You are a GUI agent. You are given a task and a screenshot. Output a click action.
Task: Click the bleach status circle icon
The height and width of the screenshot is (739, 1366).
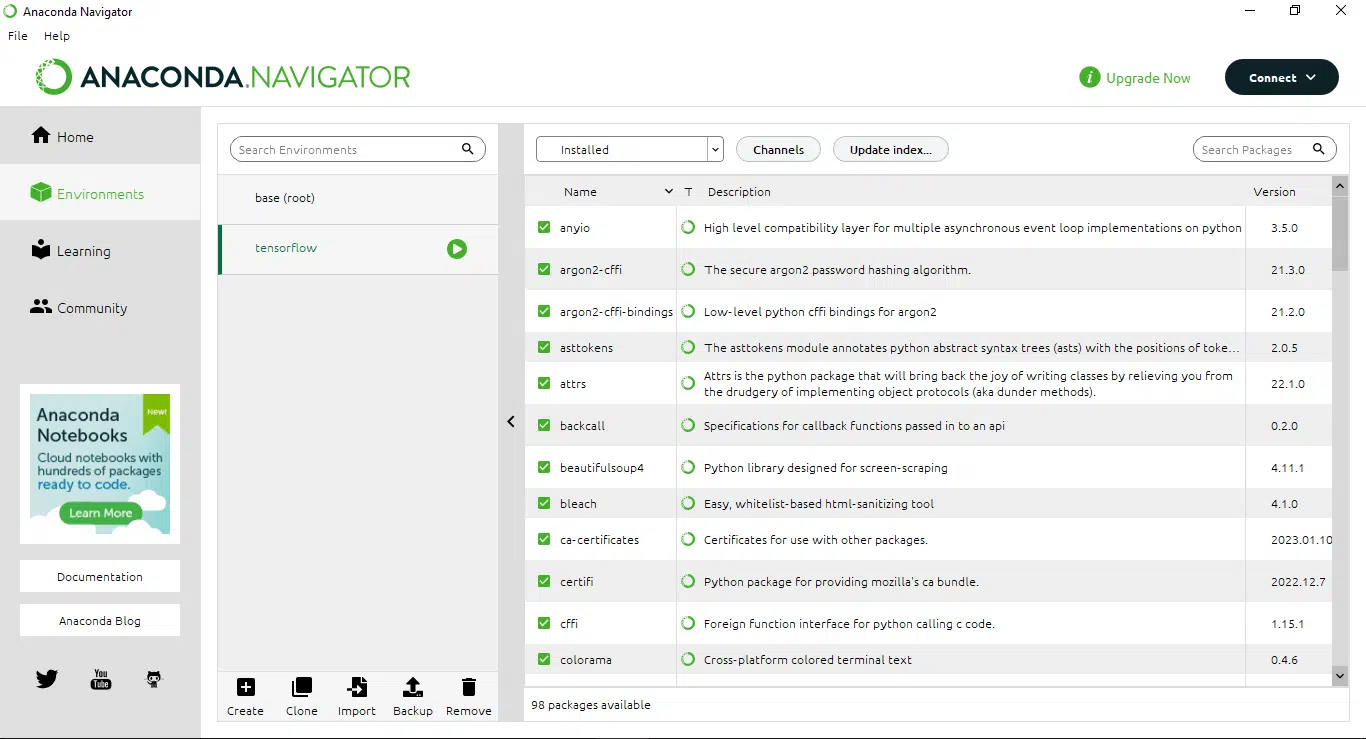point(688,503)
